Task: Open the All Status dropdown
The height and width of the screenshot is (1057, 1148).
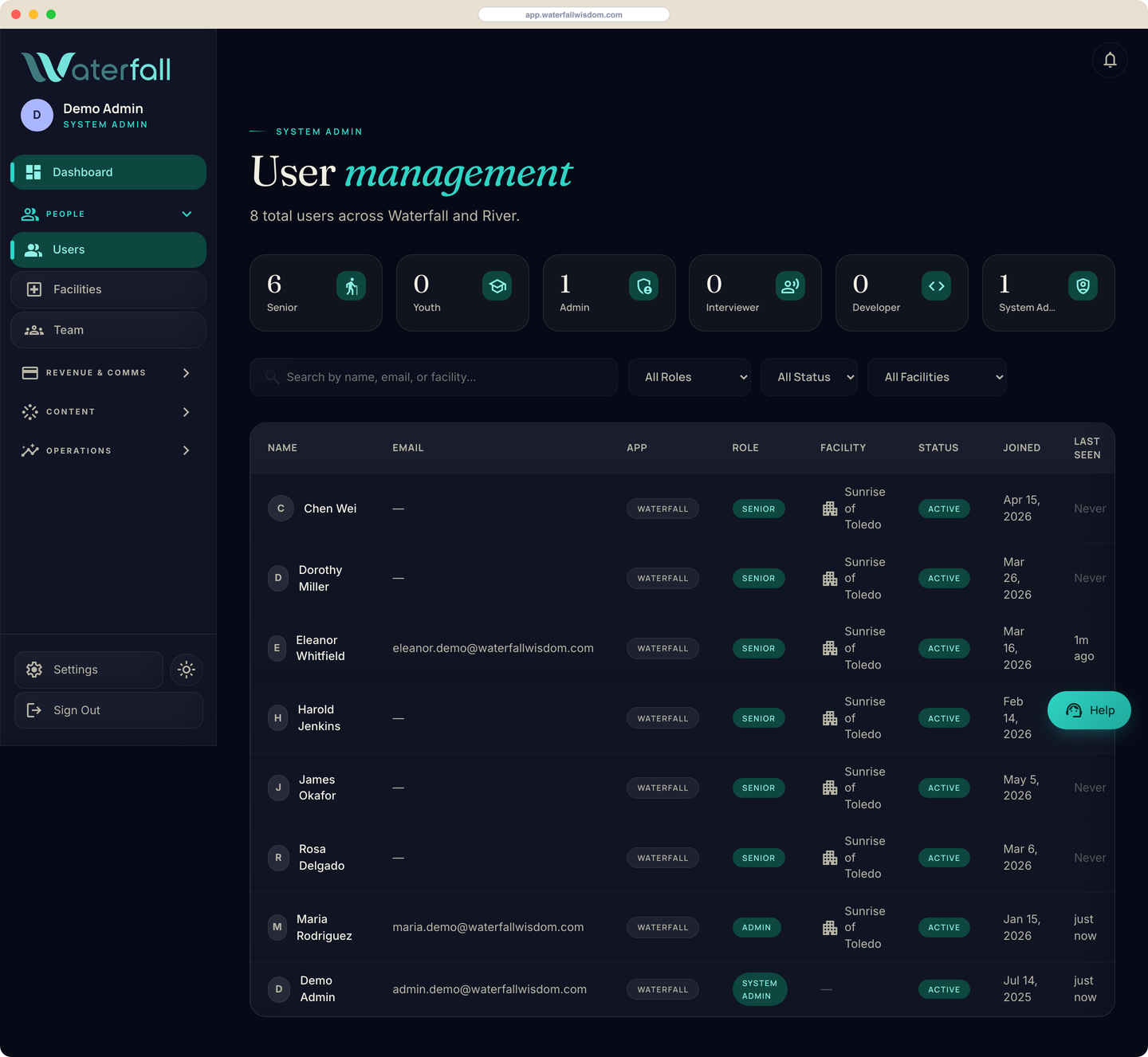Action: [809, 377]
